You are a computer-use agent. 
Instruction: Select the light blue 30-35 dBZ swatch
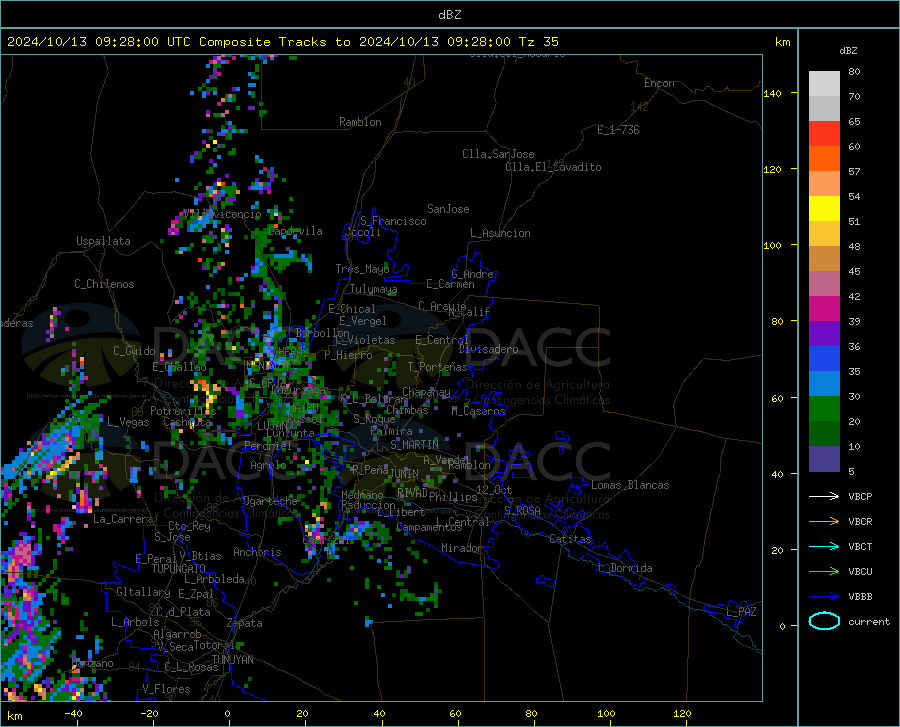pyautogui.click(x=824, y=384)
